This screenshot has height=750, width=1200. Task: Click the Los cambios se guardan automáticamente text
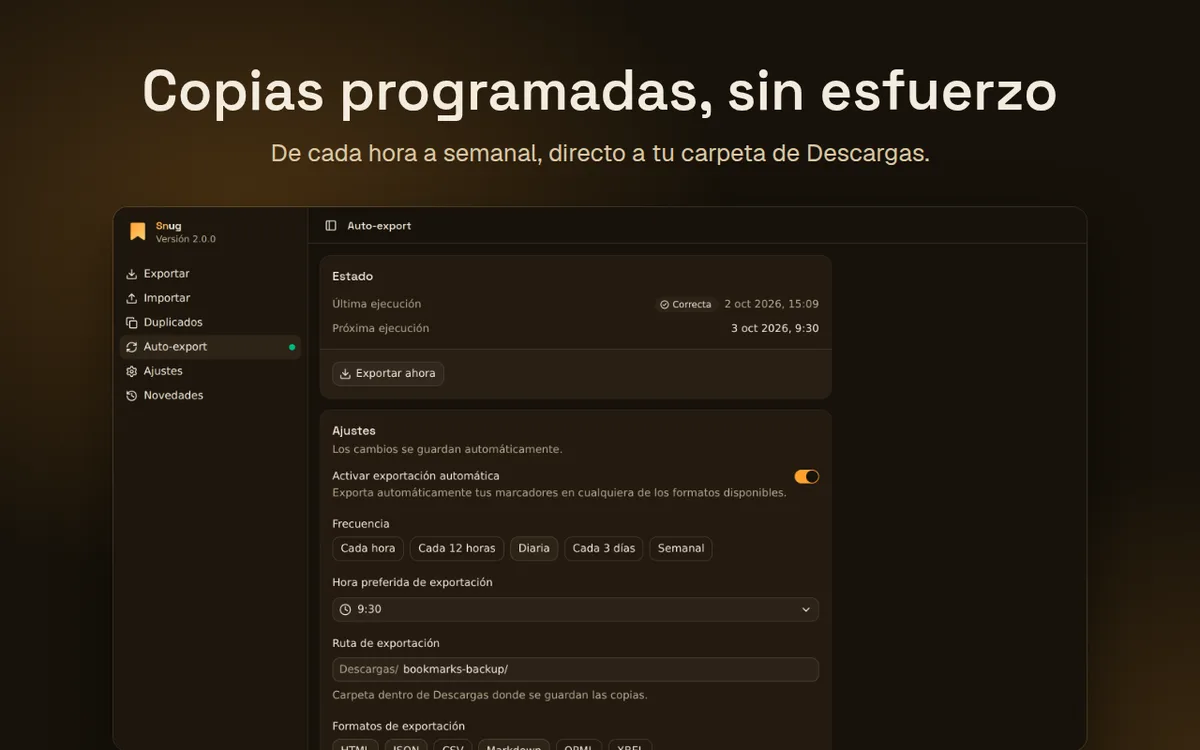point(447,449)
